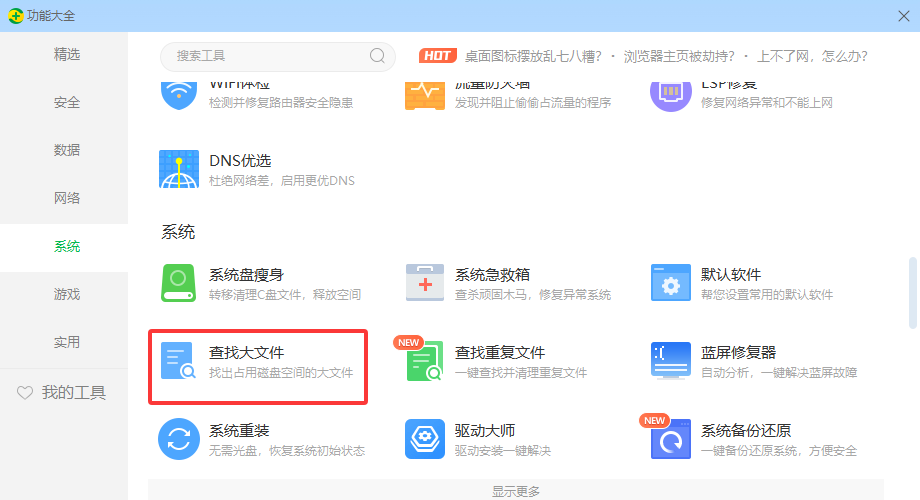Click the heart icon beside 我的工具
Image resolution: width=920 pixels, height=500 pixels.
25,393
